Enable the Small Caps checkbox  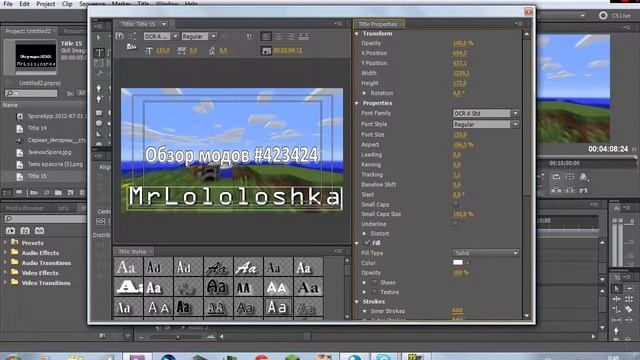[x=456, y=204]
